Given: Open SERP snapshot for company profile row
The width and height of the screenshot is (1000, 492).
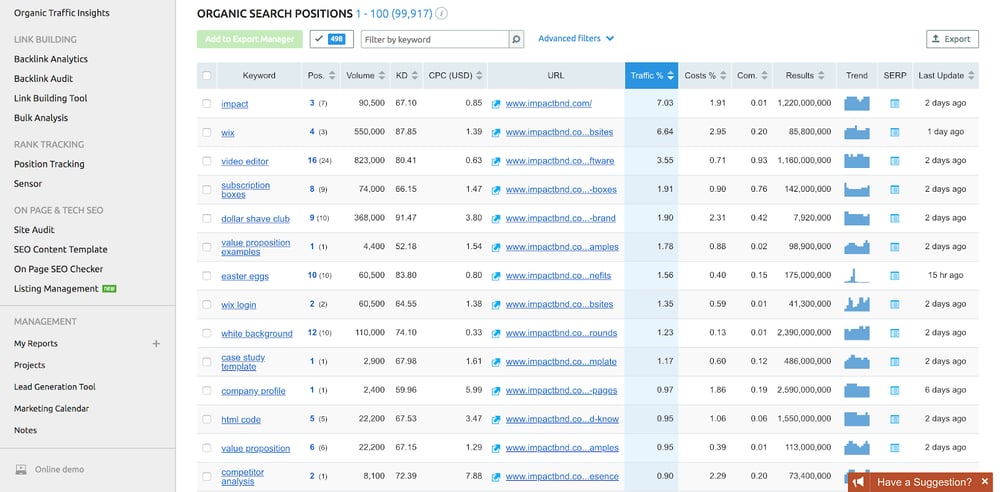Looking at the screenshot, I should [895, 391].
